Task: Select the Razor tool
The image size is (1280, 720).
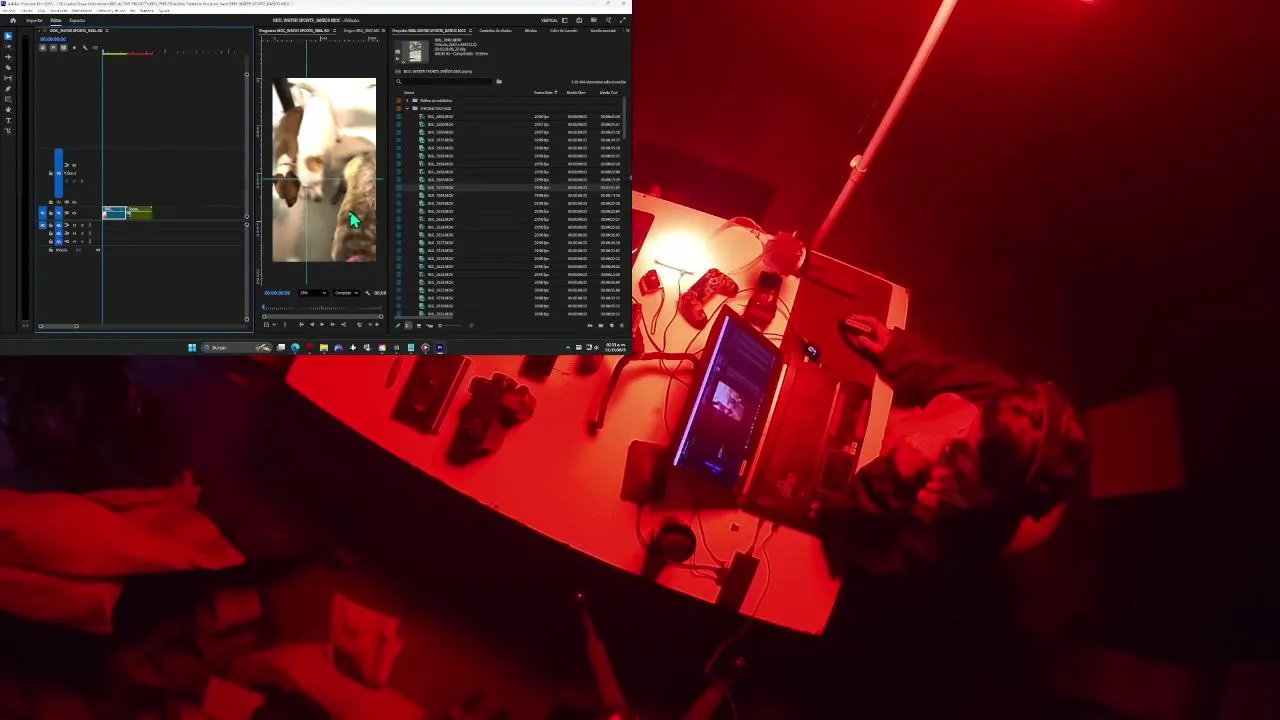Action: tap(8, 67)
